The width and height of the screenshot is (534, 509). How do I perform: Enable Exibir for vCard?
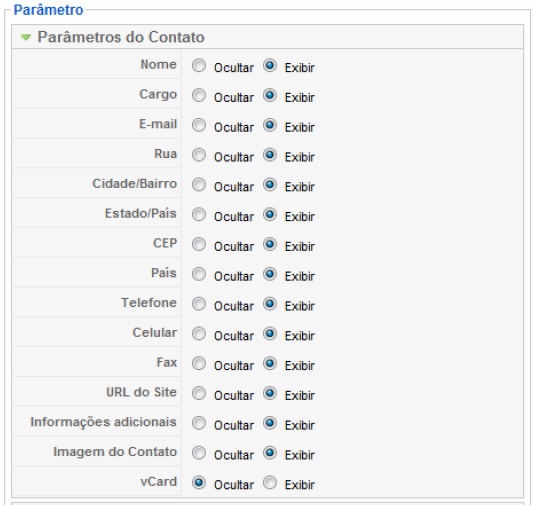pos(270,482)
